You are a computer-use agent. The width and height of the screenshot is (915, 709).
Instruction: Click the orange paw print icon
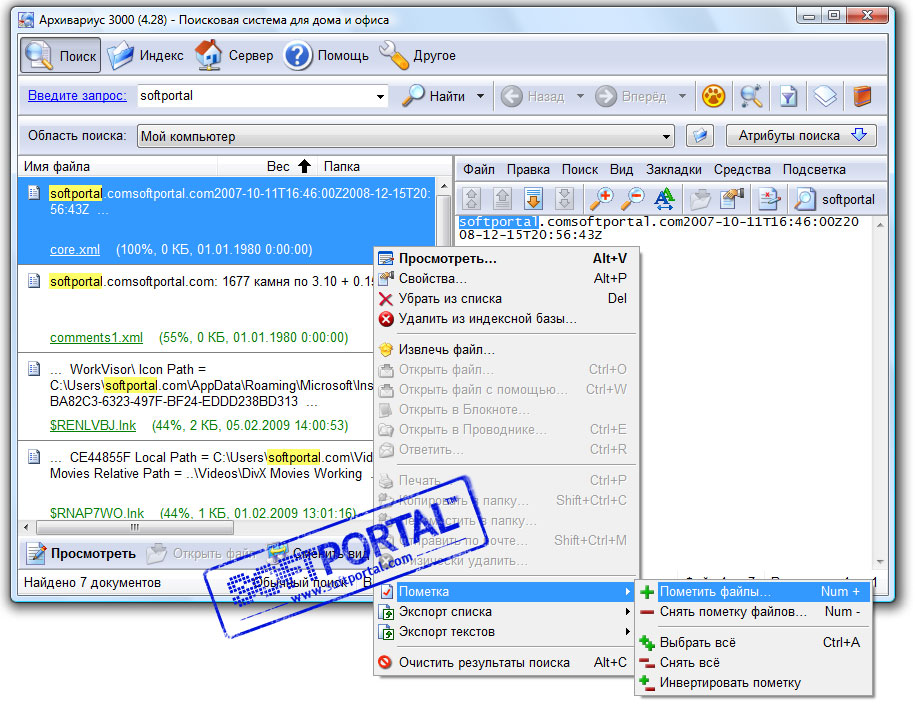coord(713,96)
